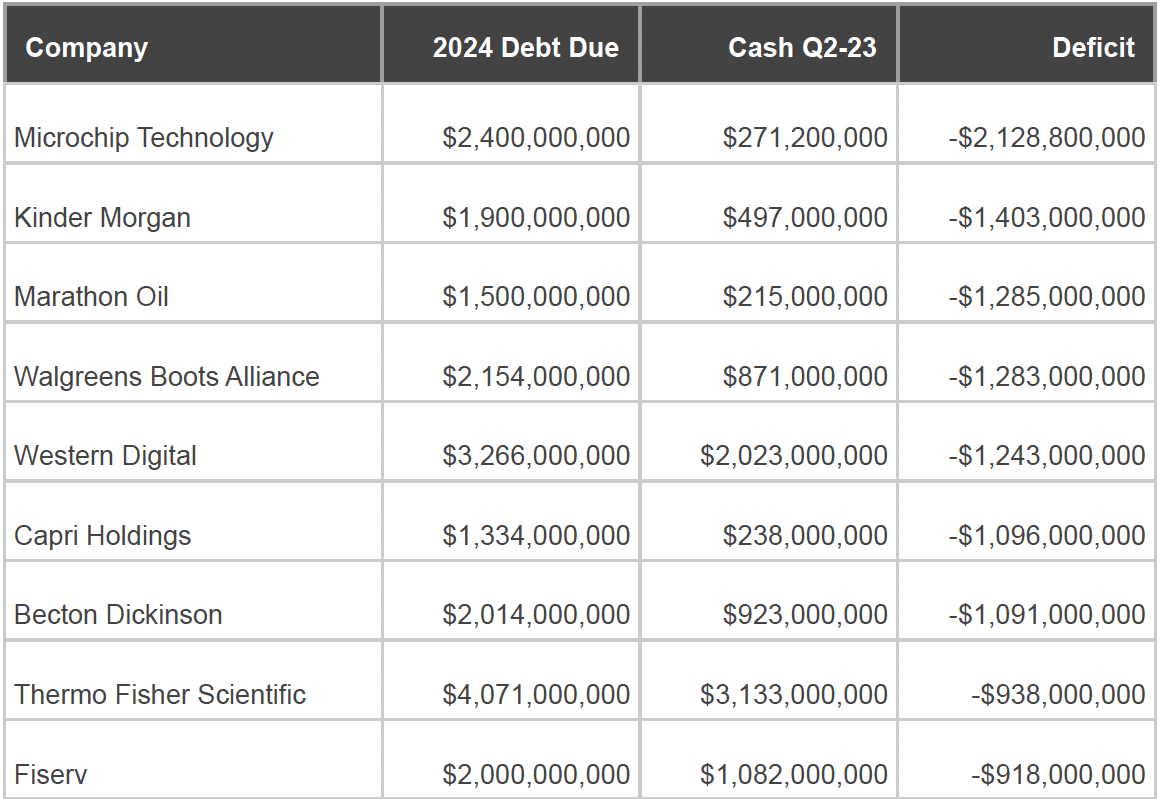Select Marathon Oil's -$1,285,000,000 deficit

1047,297
